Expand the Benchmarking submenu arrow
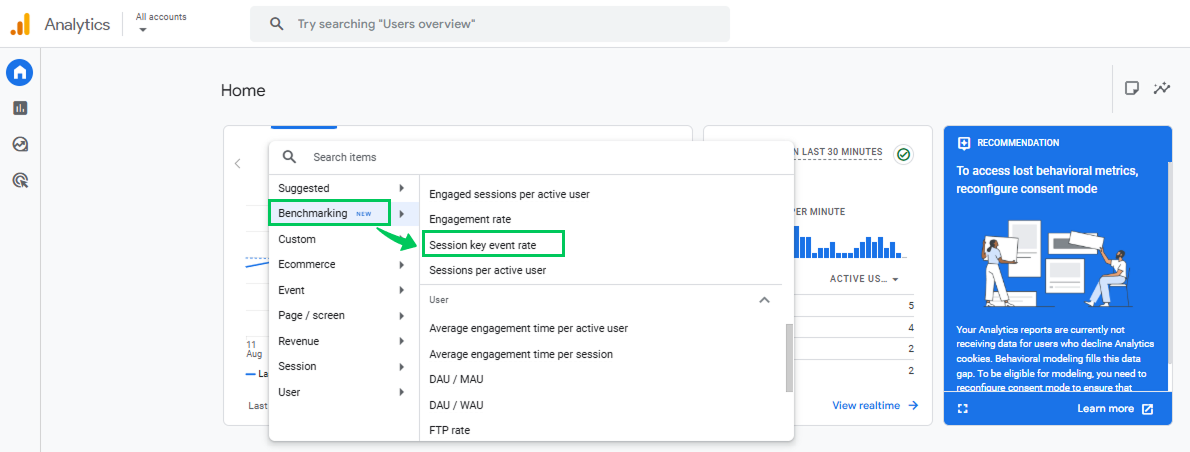Image resolution: width=1190 pixels, height=452 pixels. (x=401, y=214)
